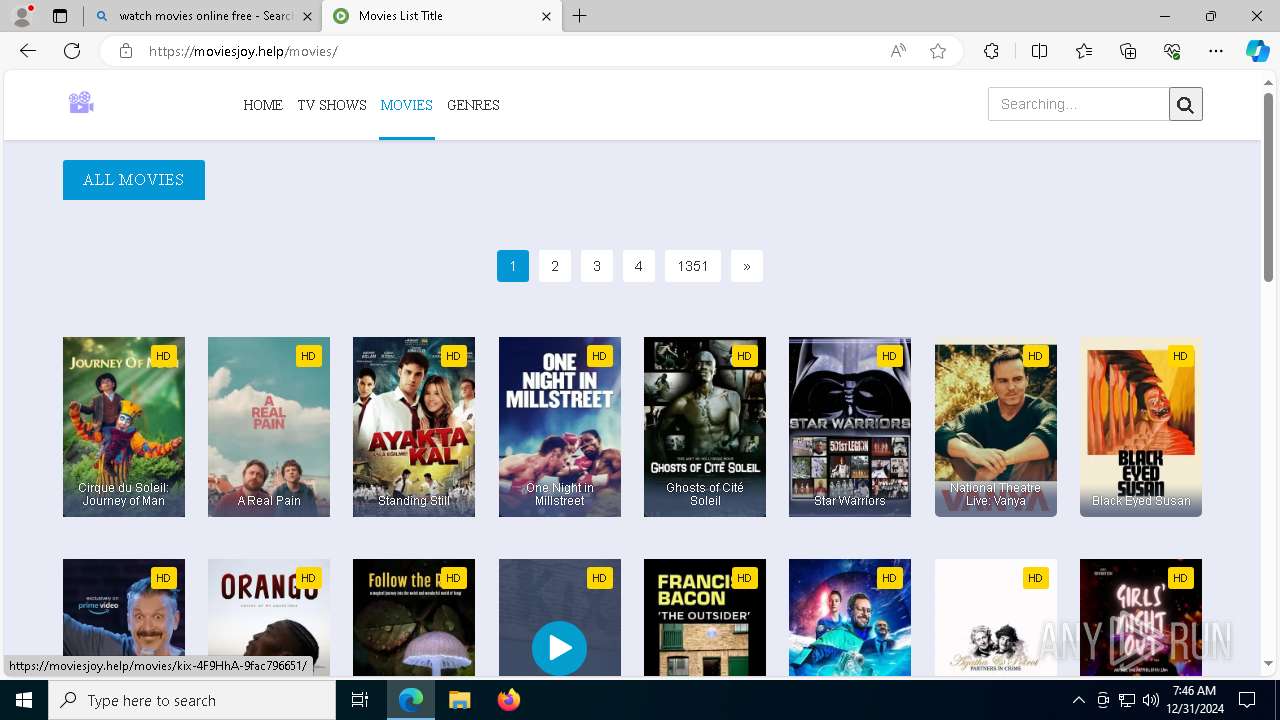Image resolution: width=1280 pixels, height=720 pixels.
Task: View site information padlock icon
Action: click(126, 51)
